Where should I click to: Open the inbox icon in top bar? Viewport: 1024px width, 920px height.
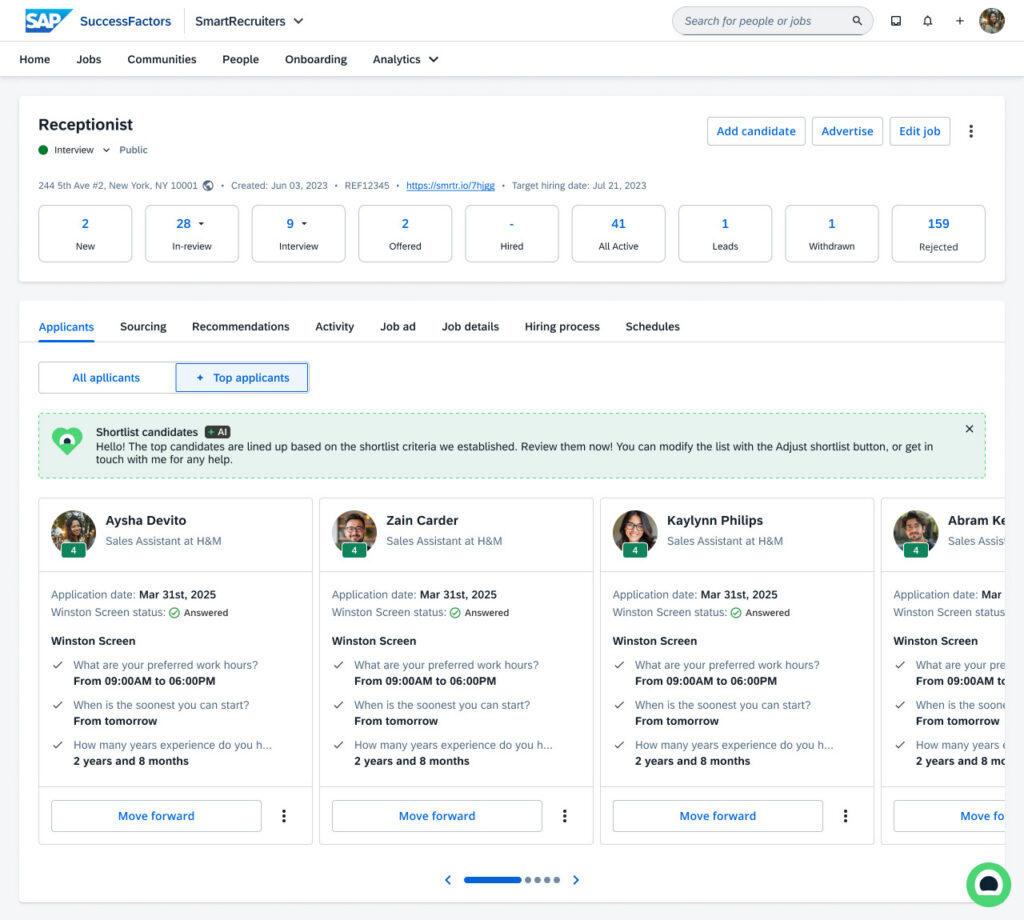pyautogui.click(x=896, y=21)
